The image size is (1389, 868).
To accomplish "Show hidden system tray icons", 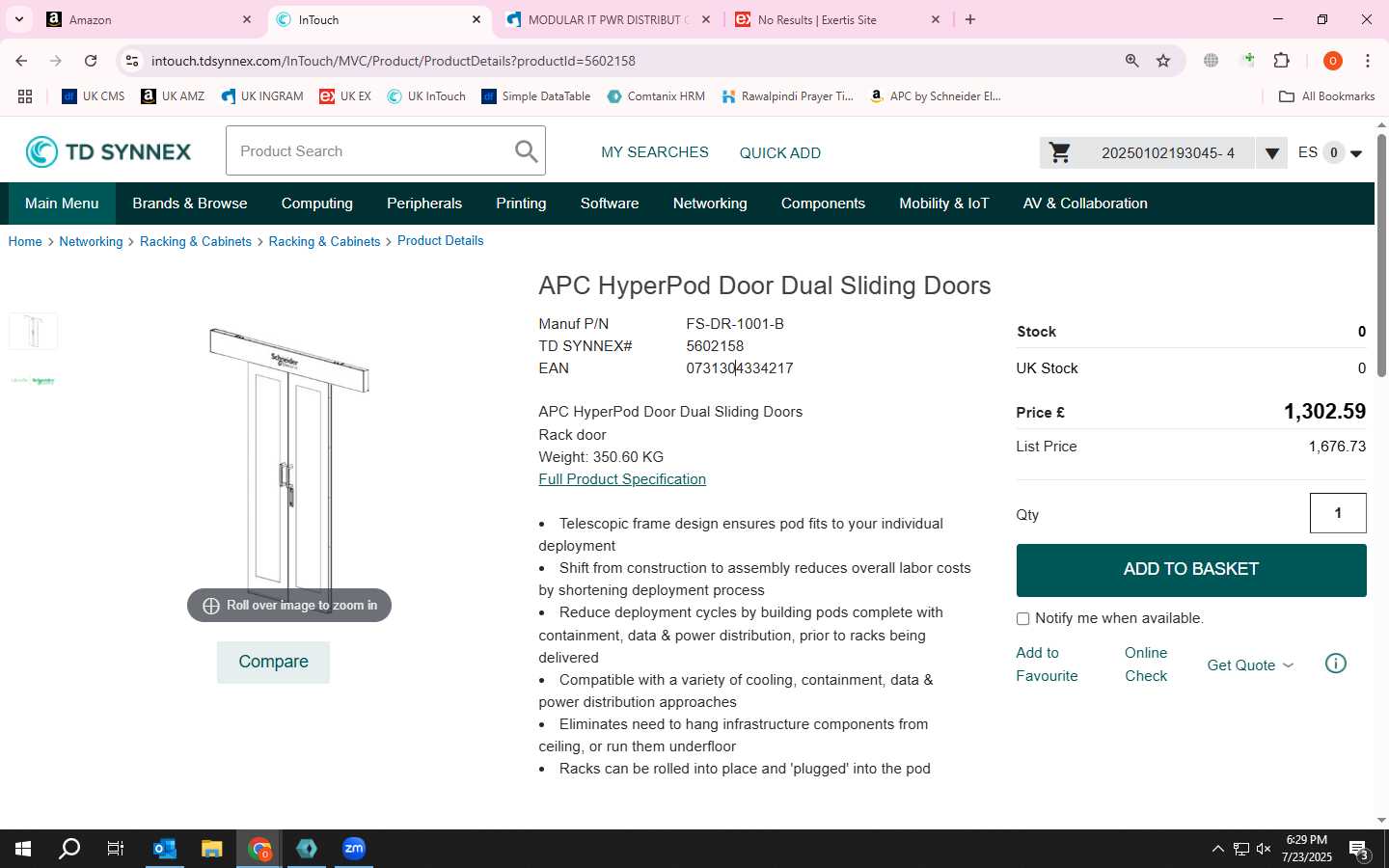I will point(1217,850).
